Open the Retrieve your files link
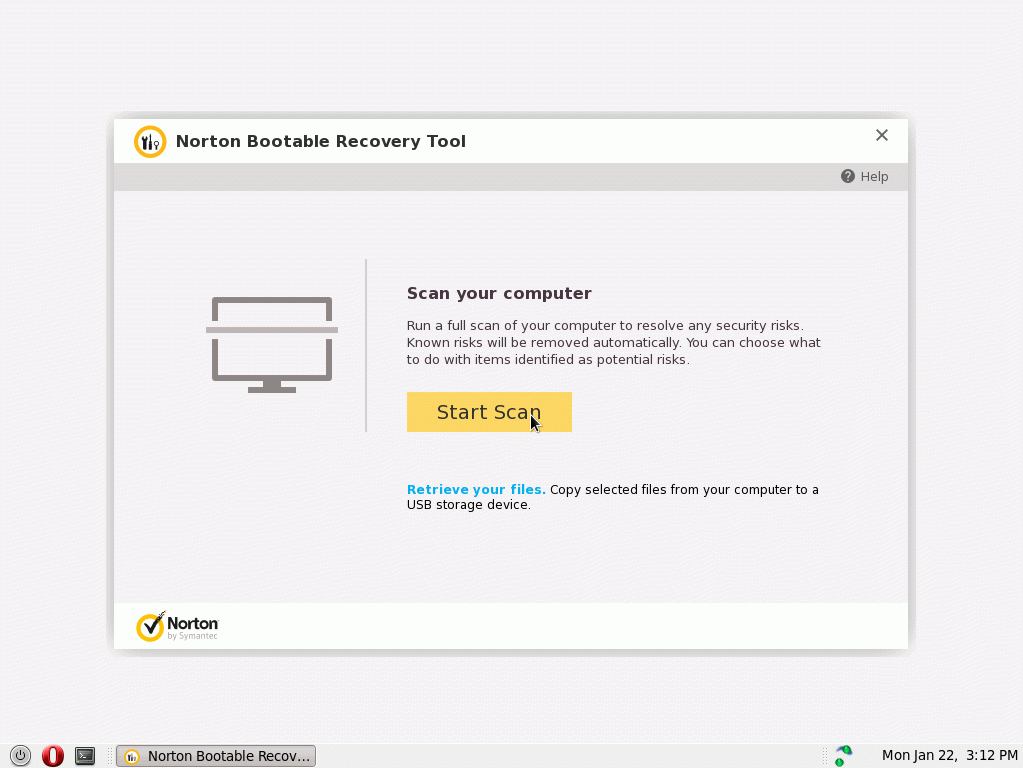The height and width of the screenshot is (768, 1023). [x=476, y=489]
